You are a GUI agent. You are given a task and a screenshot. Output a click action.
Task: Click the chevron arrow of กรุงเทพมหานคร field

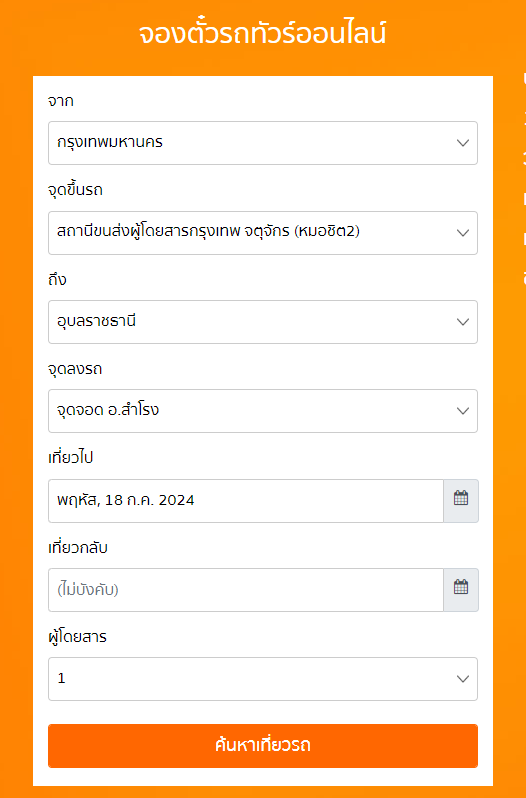coord(463,143)
